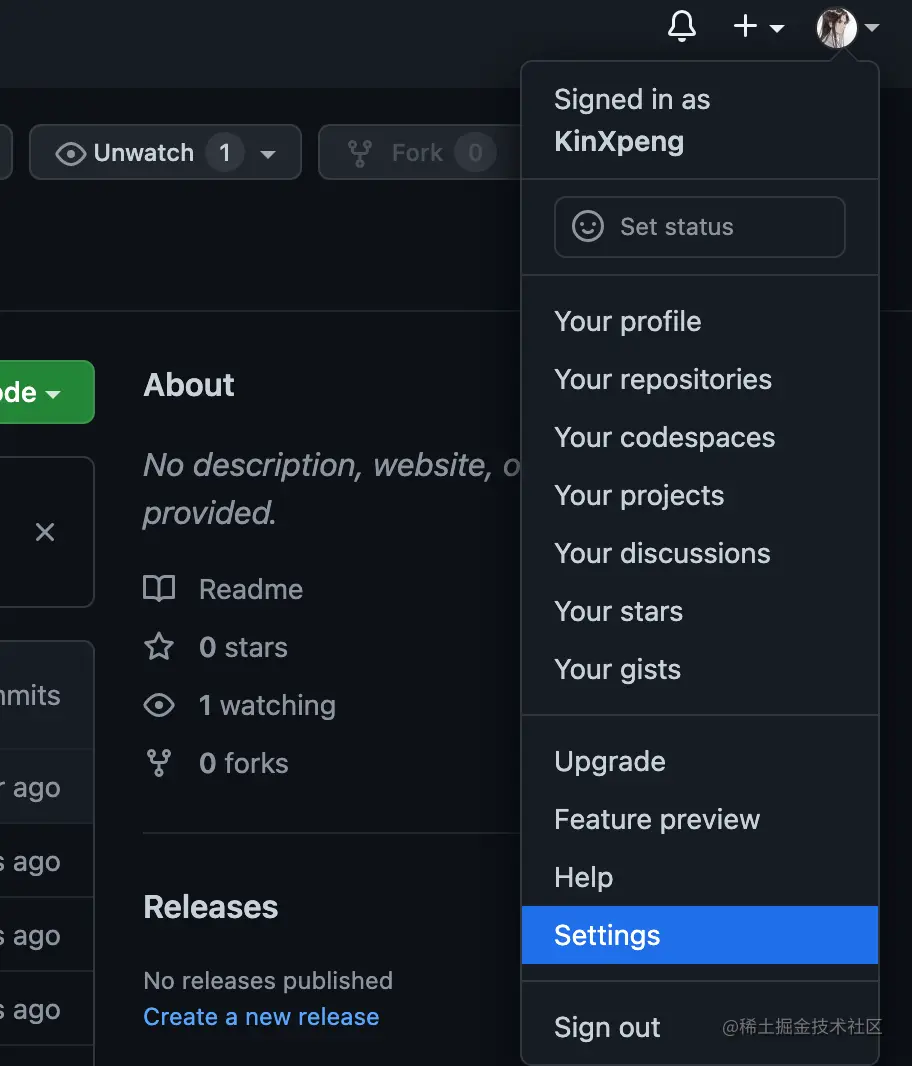The width and height of the screenshot is (912, 1066).
Task: Click the eye icon beside 1 watching
Action: click(x=159, y=705)
